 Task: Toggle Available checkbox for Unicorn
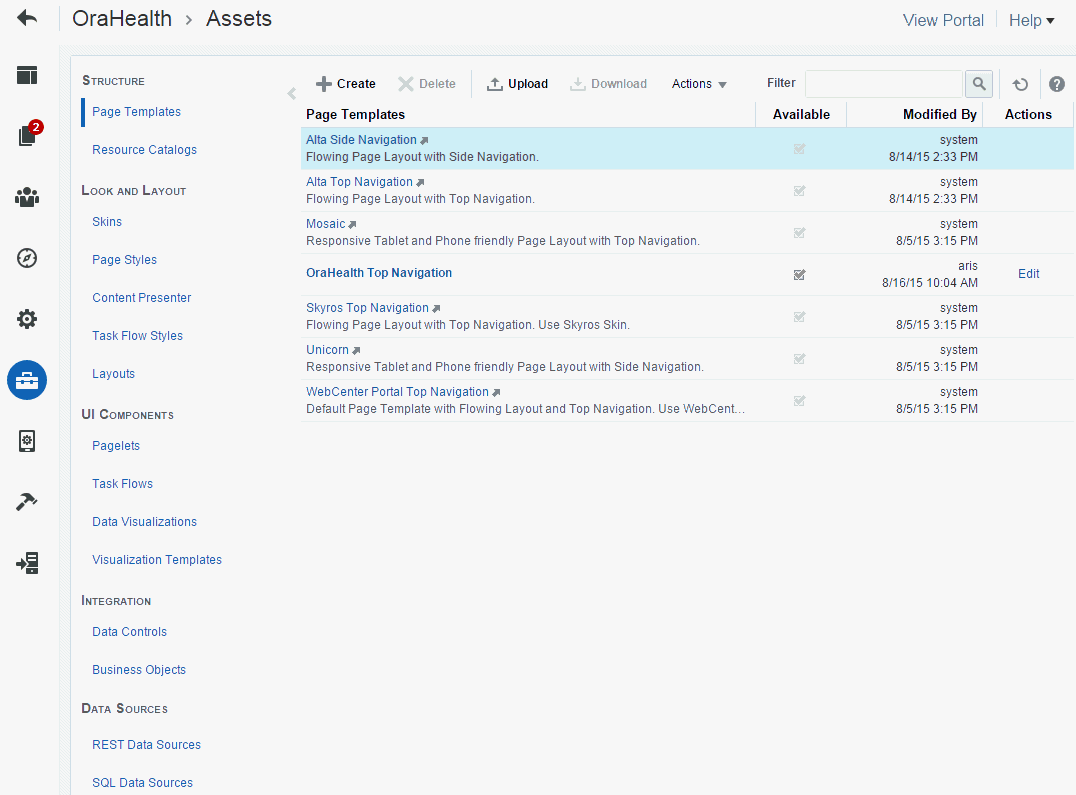point(799,358)
